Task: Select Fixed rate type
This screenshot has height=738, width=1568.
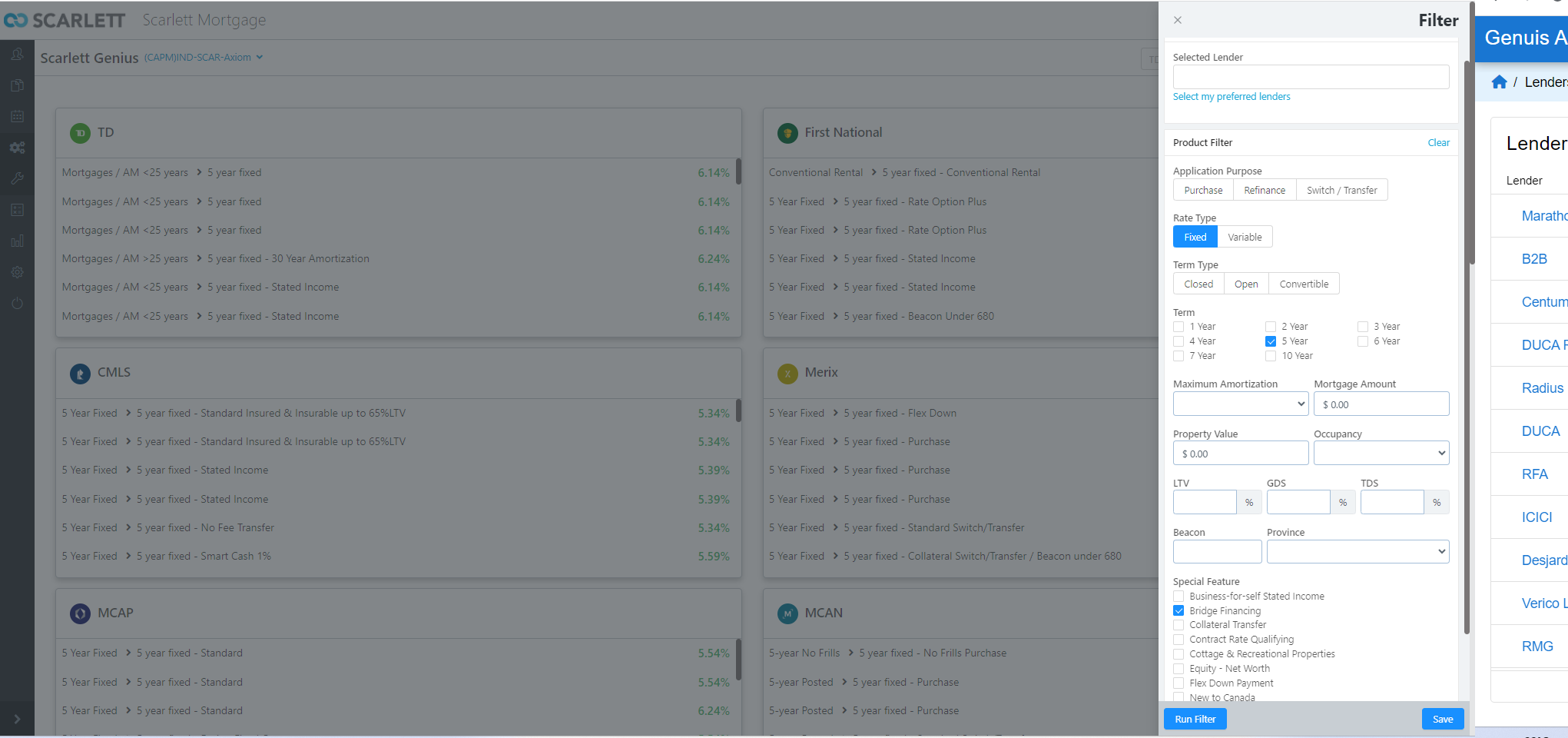Action: [x=1195, y=237]
